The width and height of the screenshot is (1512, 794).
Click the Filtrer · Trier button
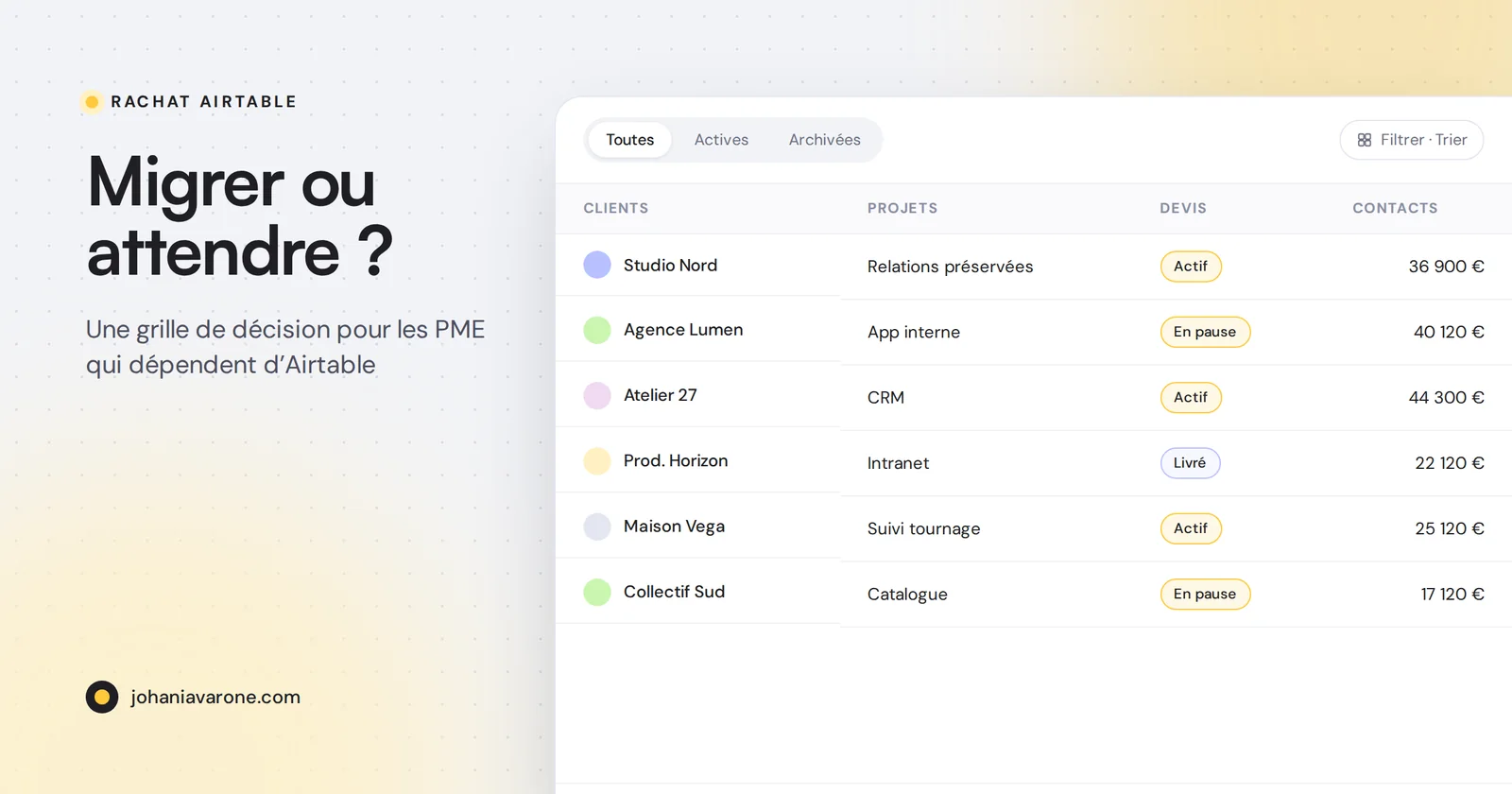(x=1412, y=140)
